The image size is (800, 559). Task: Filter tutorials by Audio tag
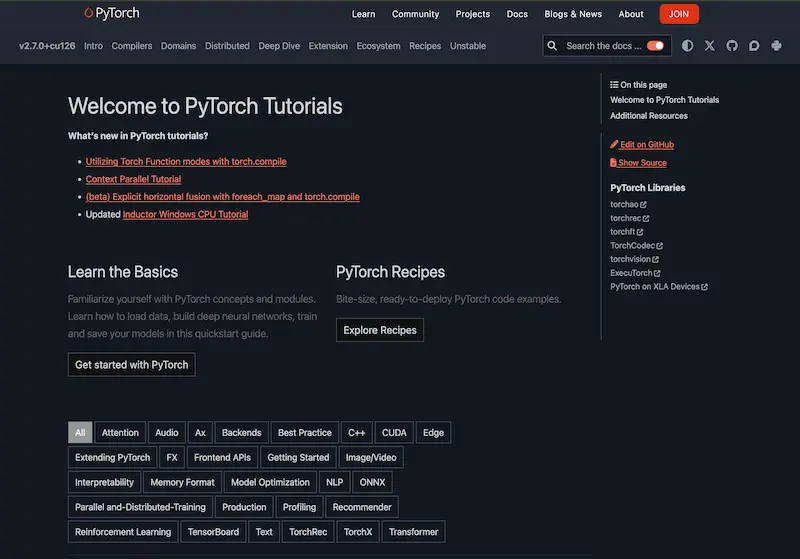tap(167, 433)
